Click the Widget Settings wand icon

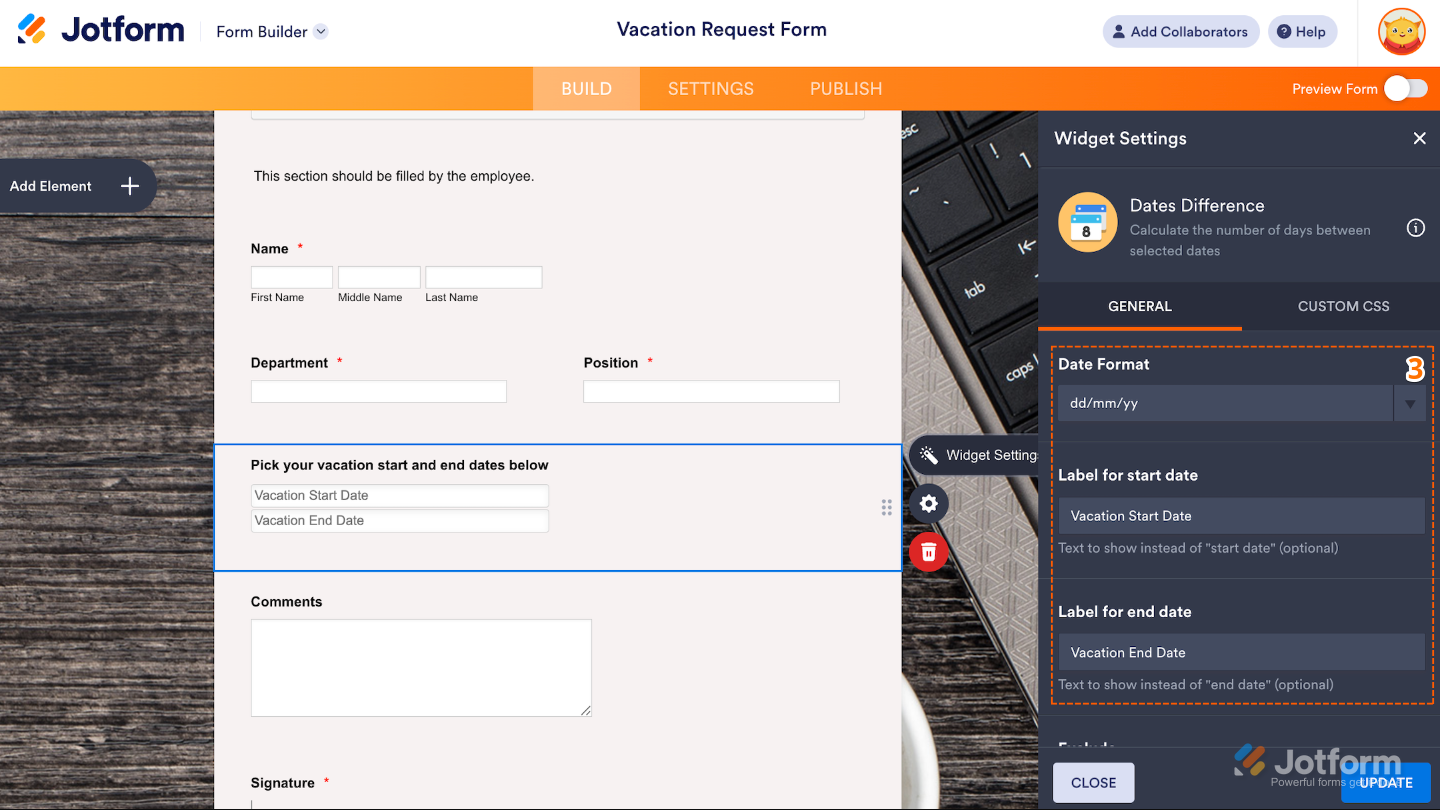(929, 456)
